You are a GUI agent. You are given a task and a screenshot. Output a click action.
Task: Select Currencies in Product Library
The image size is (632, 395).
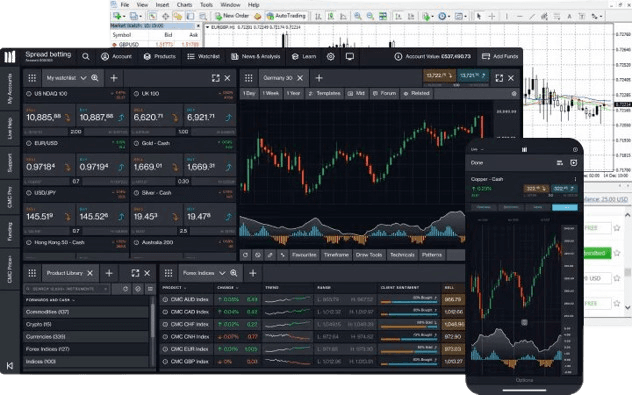(86, 337)
